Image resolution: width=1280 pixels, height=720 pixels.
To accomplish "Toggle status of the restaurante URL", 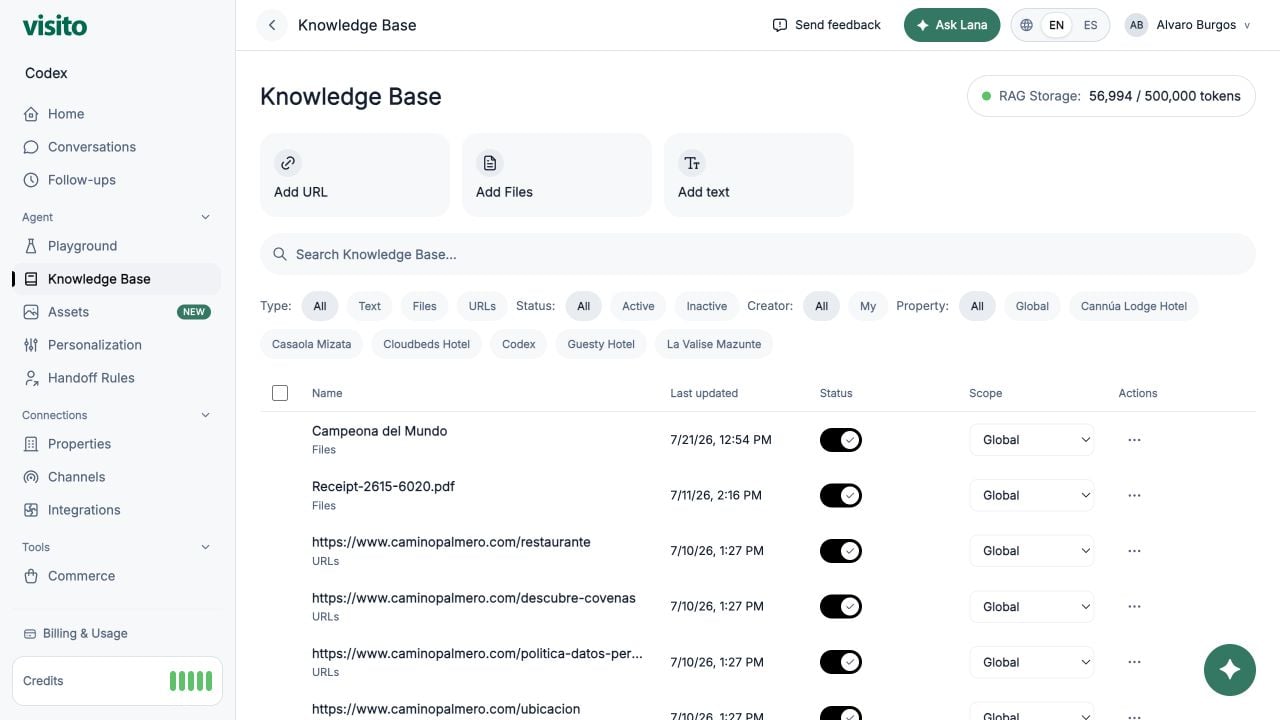I will click(841, 551).
